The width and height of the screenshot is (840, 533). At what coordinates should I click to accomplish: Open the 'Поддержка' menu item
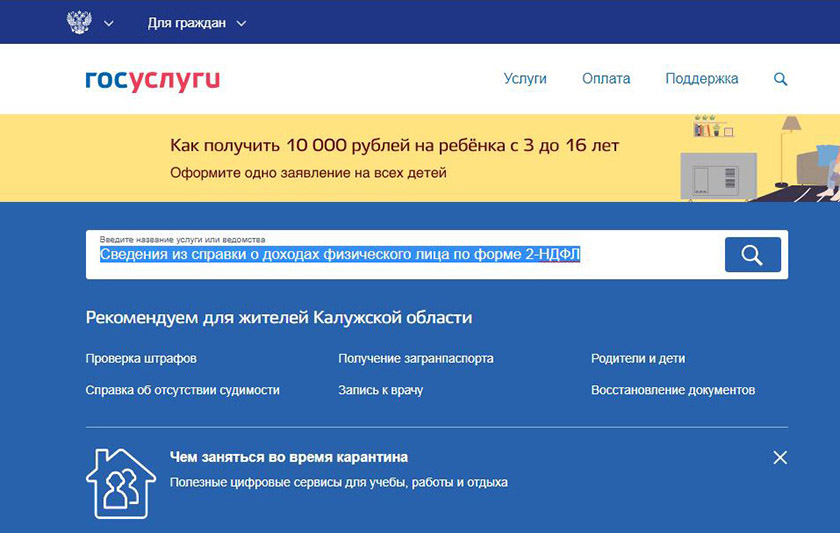click(x=701, y=79)
